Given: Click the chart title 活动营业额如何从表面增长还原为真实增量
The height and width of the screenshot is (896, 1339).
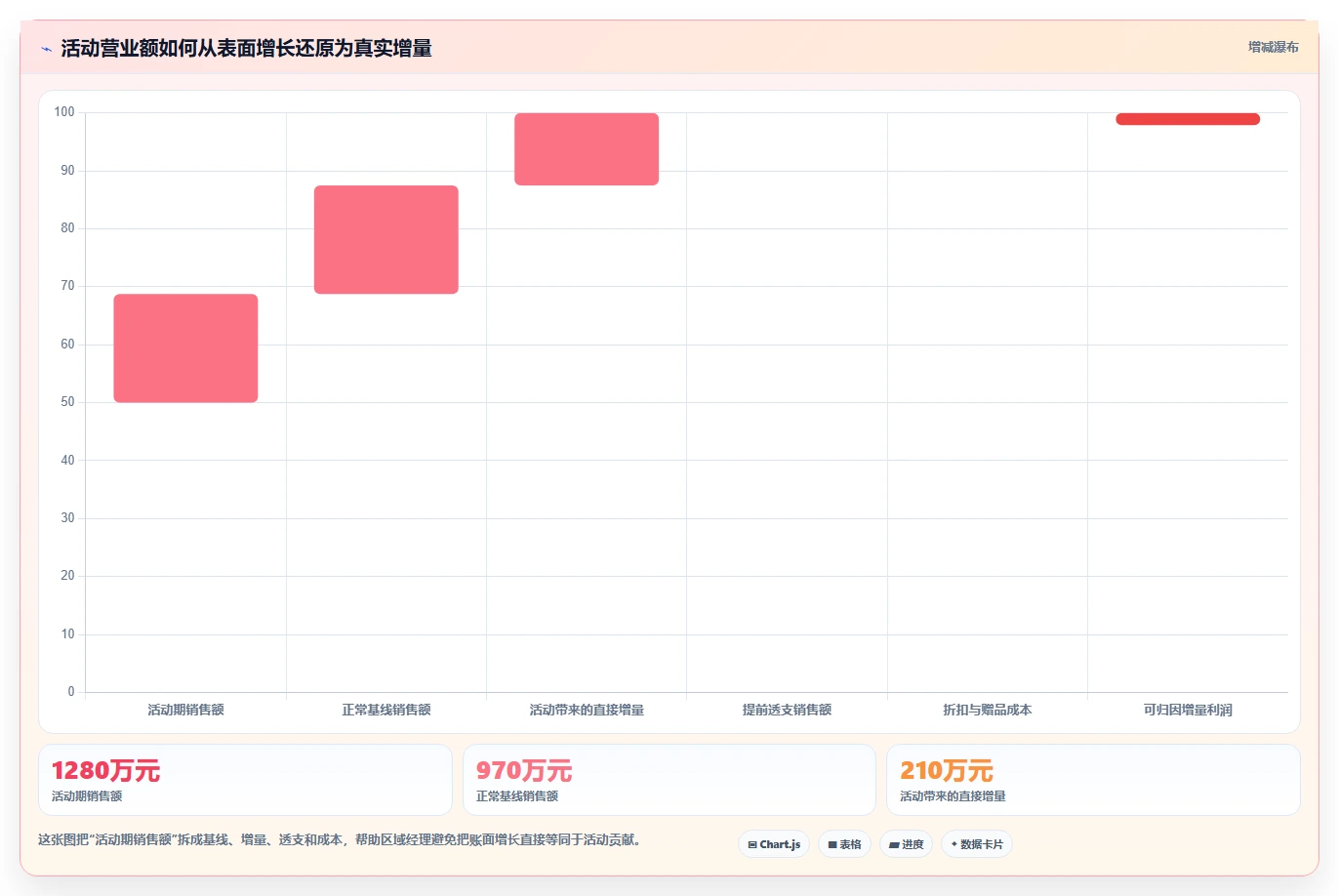Looking at the screenshot, I should 246,48.
